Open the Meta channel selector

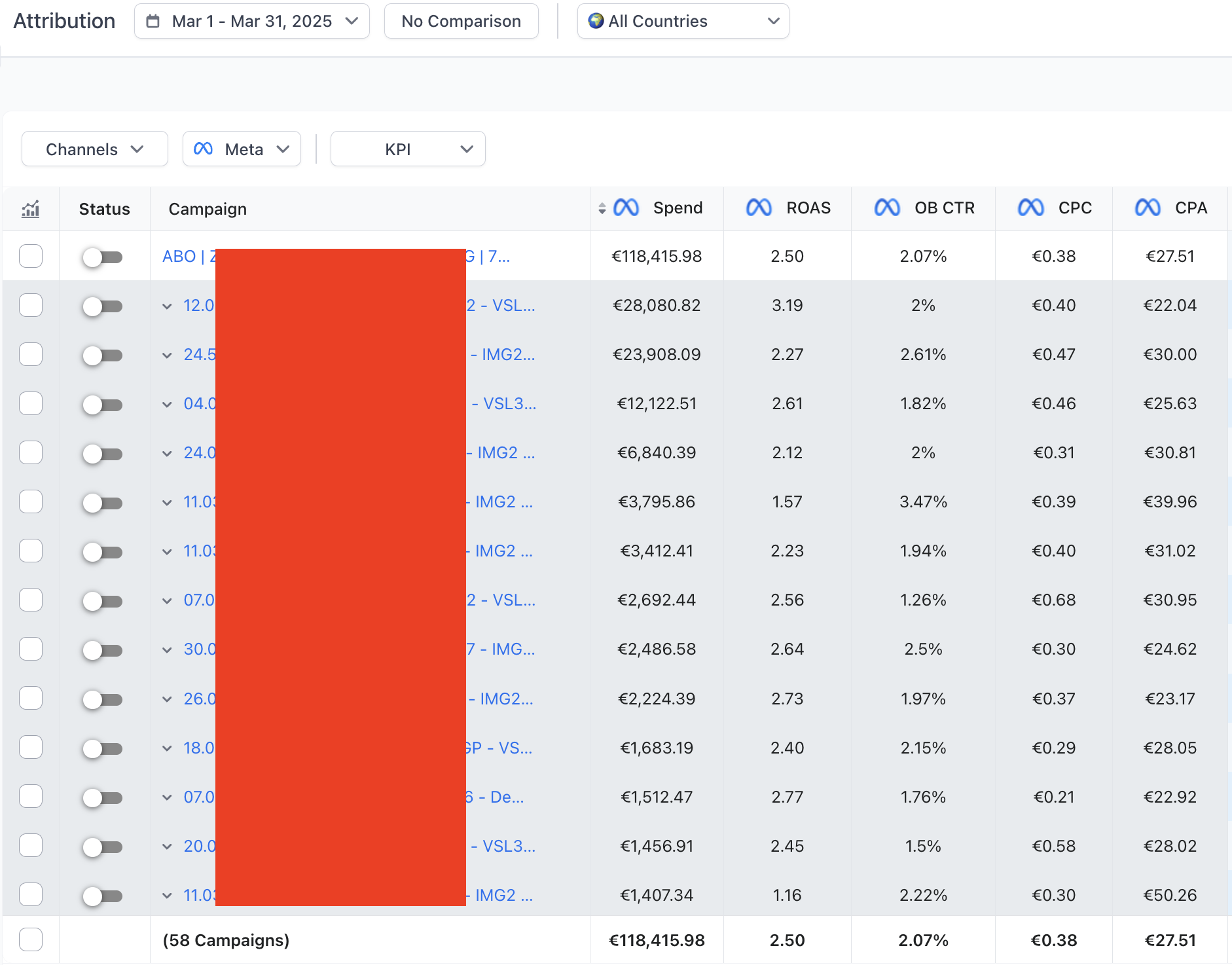(x=242, y=149)
